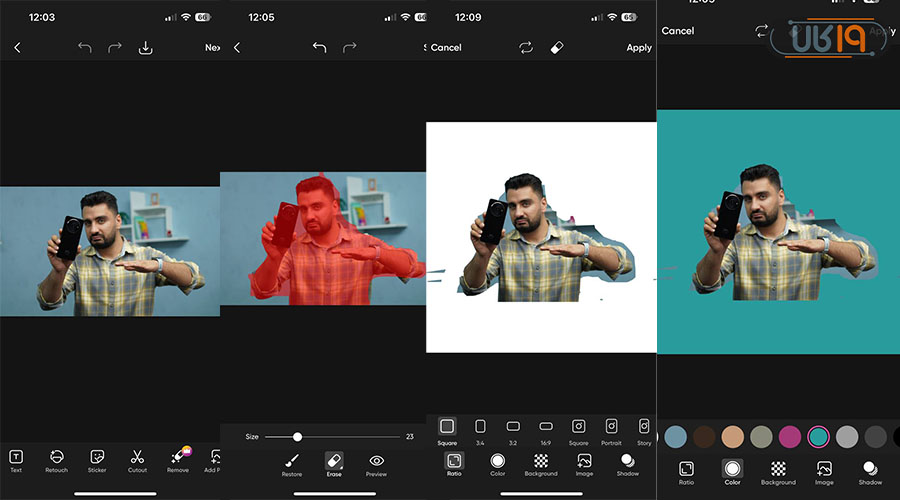Screen dimensions: 900x500
Task: Open Image tab below the color swatches
Action: [824, 470]
